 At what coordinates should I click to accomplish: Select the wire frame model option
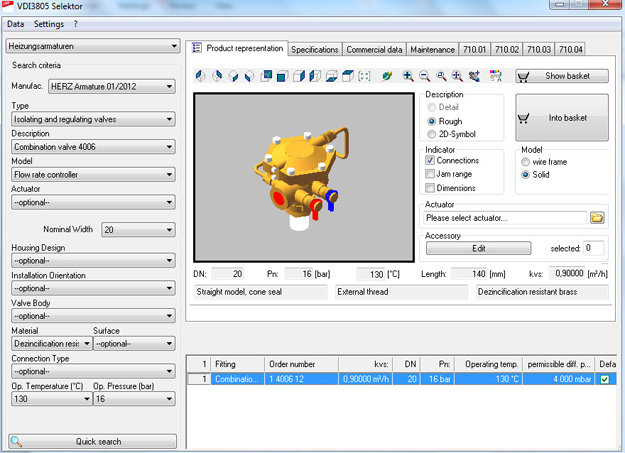[x=526, y=161]
